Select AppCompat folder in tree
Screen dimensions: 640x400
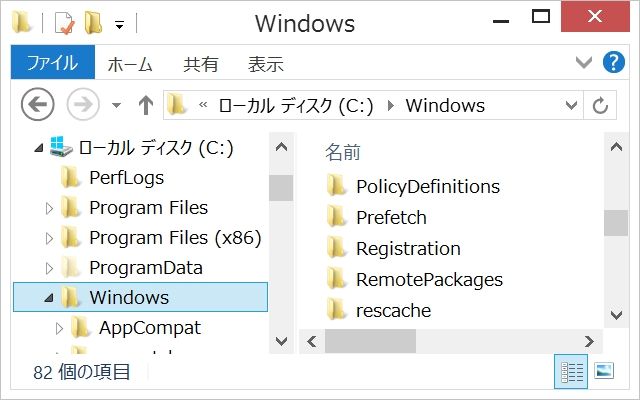150,328
